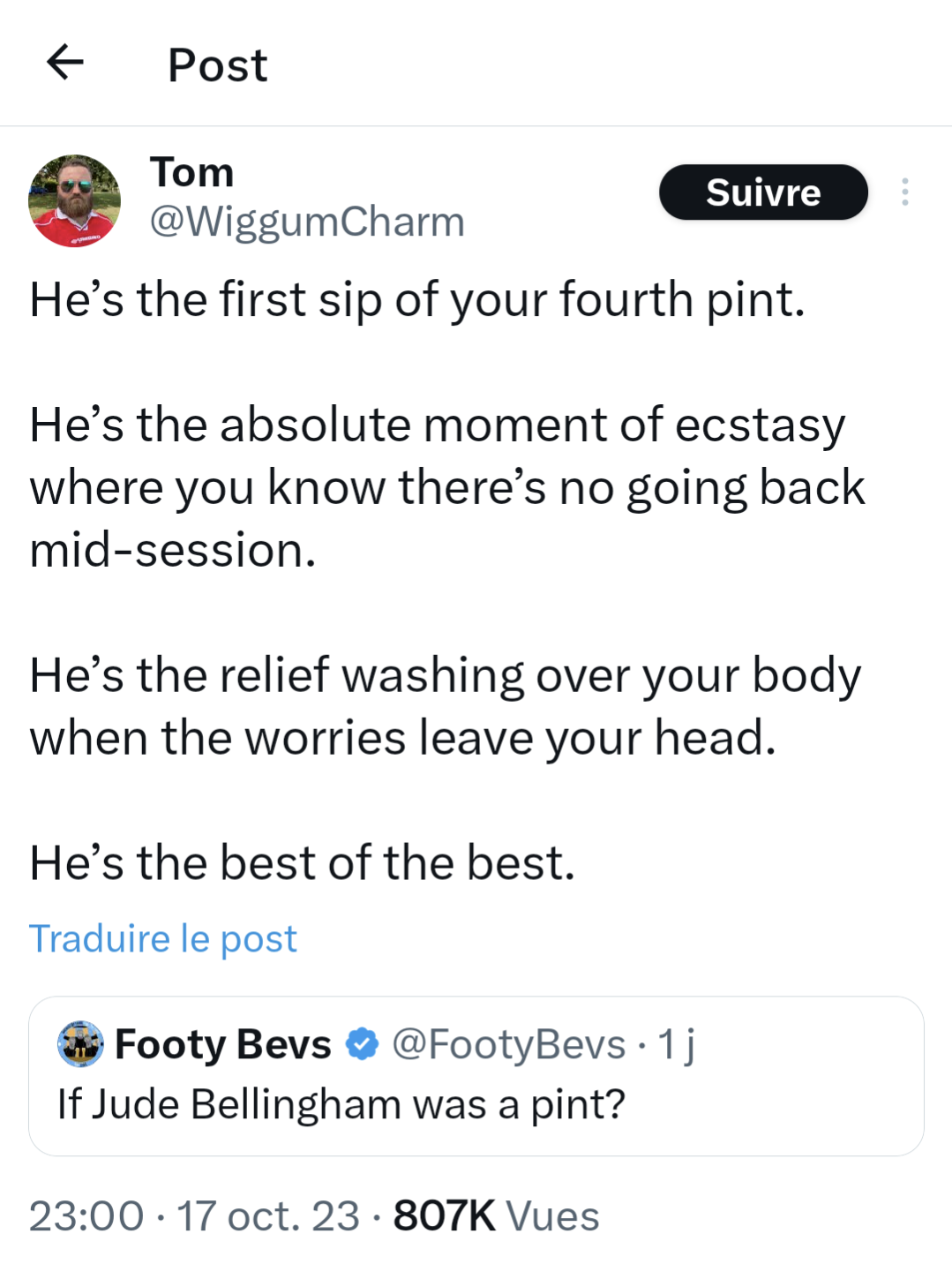Open the @WiggumCharm profile handle

coord(307,222)
